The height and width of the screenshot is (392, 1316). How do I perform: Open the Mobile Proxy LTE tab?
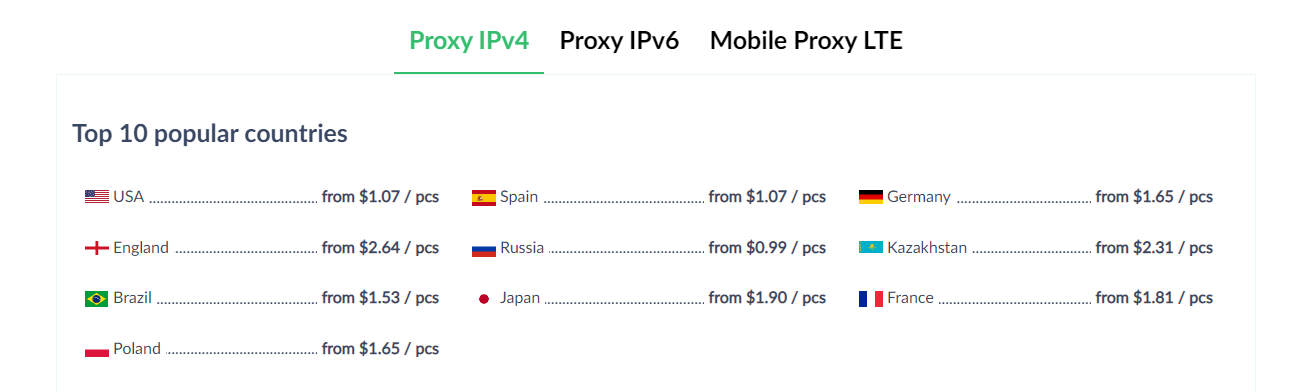coord(806,41)
